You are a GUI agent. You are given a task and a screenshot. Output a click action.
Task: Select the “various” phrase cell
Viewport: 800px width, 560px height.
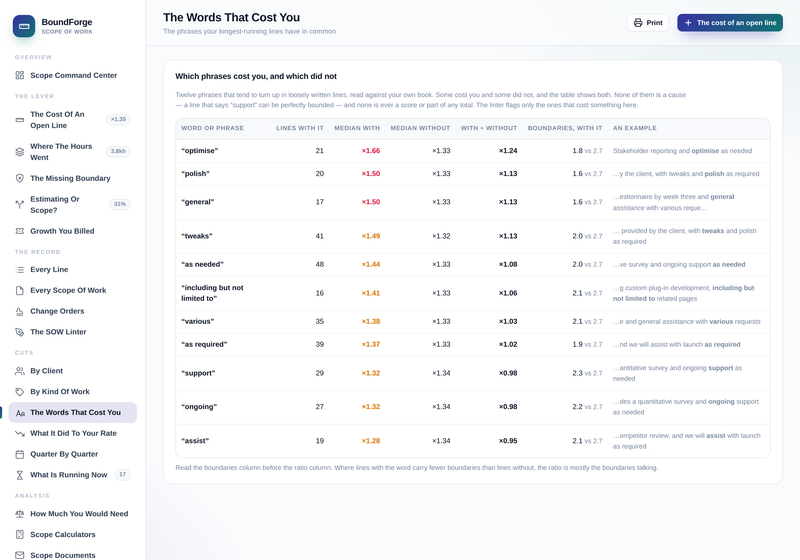tap(197, 321)
